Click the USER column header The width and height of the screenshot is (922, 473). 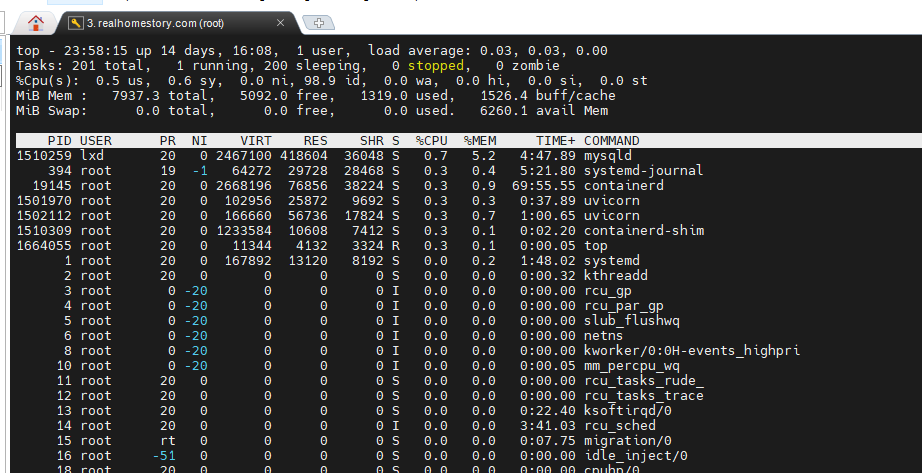(x=96, y=141)
